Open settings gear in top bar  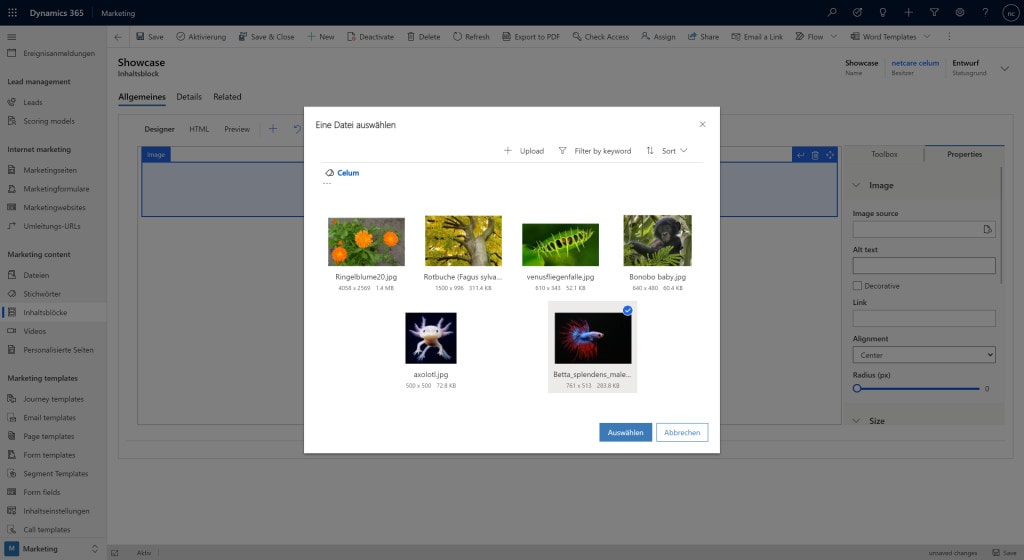[959, 12]
